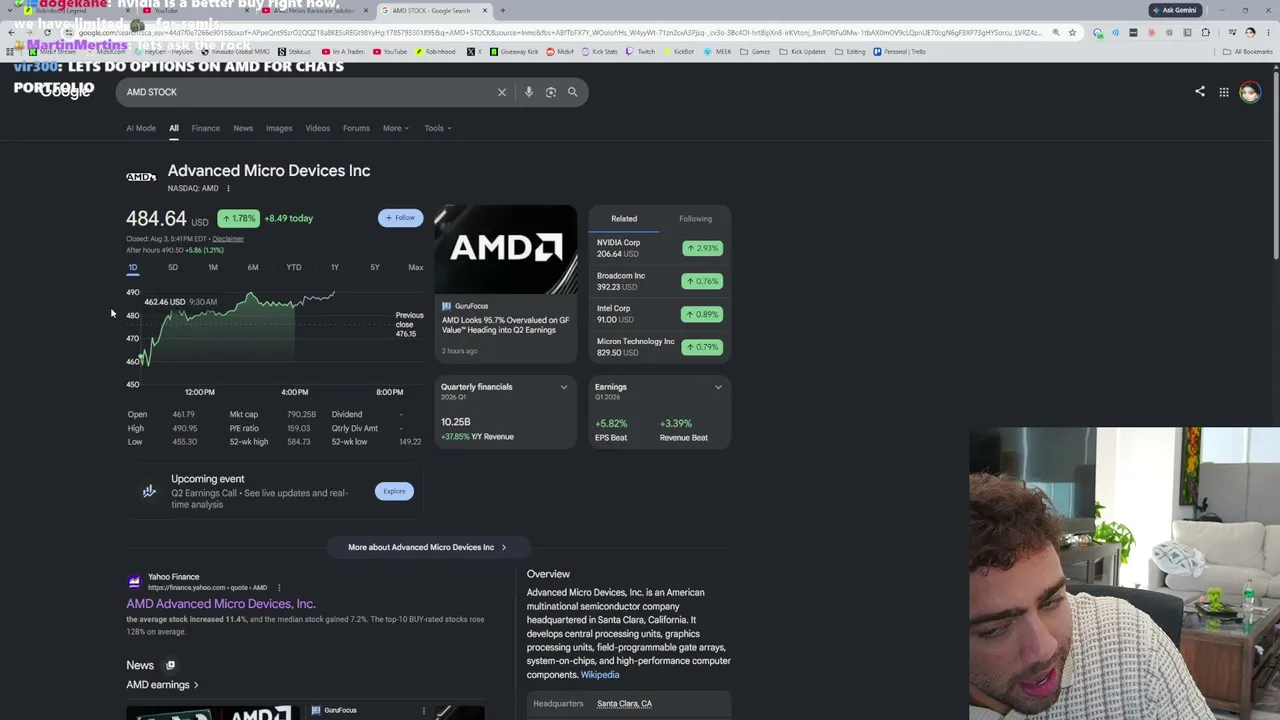Viewport: 1280px width, 720px height.
Task: Click the Santa Clara, CA headquarters link
Action: (624, 704)
